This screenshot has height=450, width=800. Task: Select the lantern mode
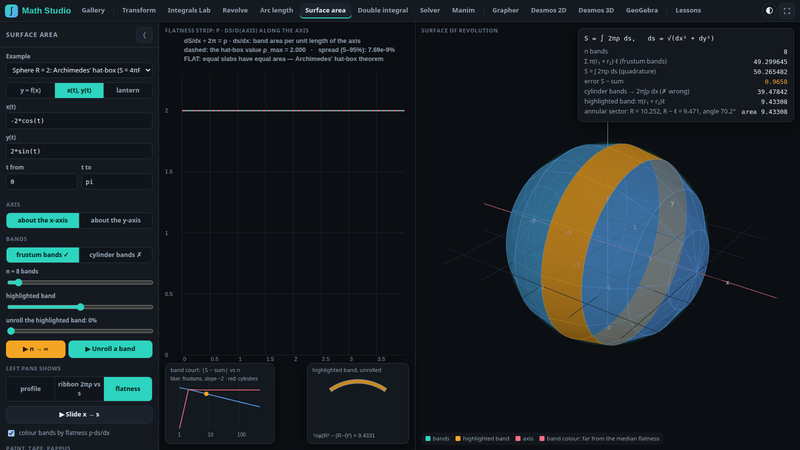[128, 90]
